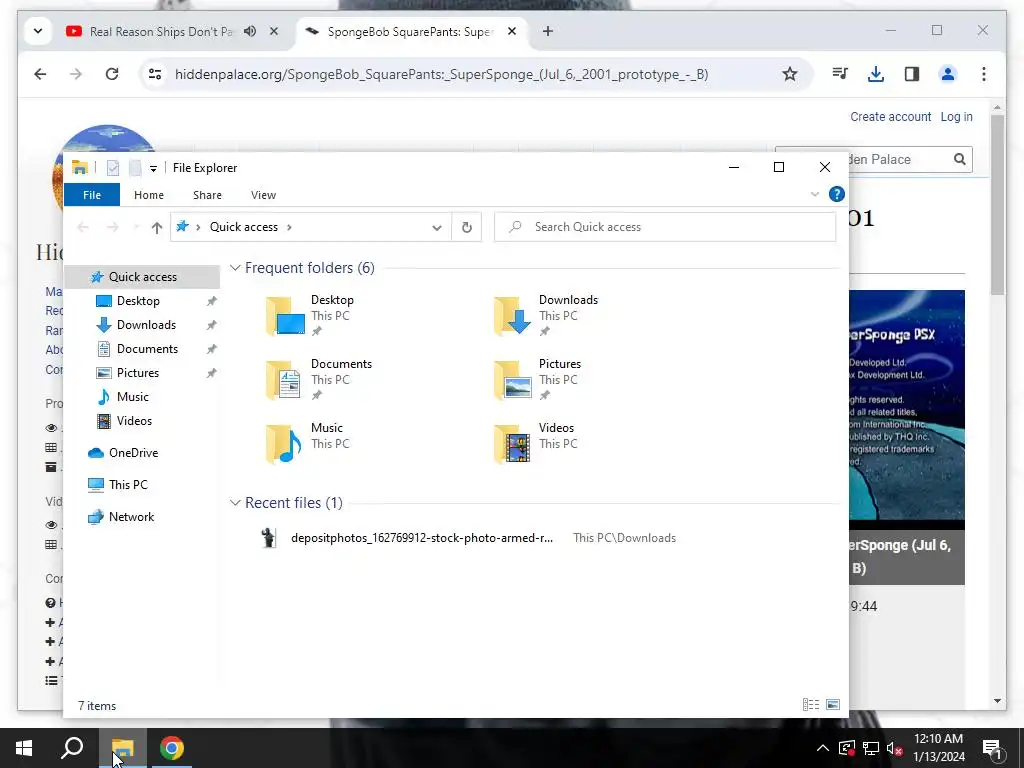
Task: Open Chrome downloads icon
Action: point(876,74)
